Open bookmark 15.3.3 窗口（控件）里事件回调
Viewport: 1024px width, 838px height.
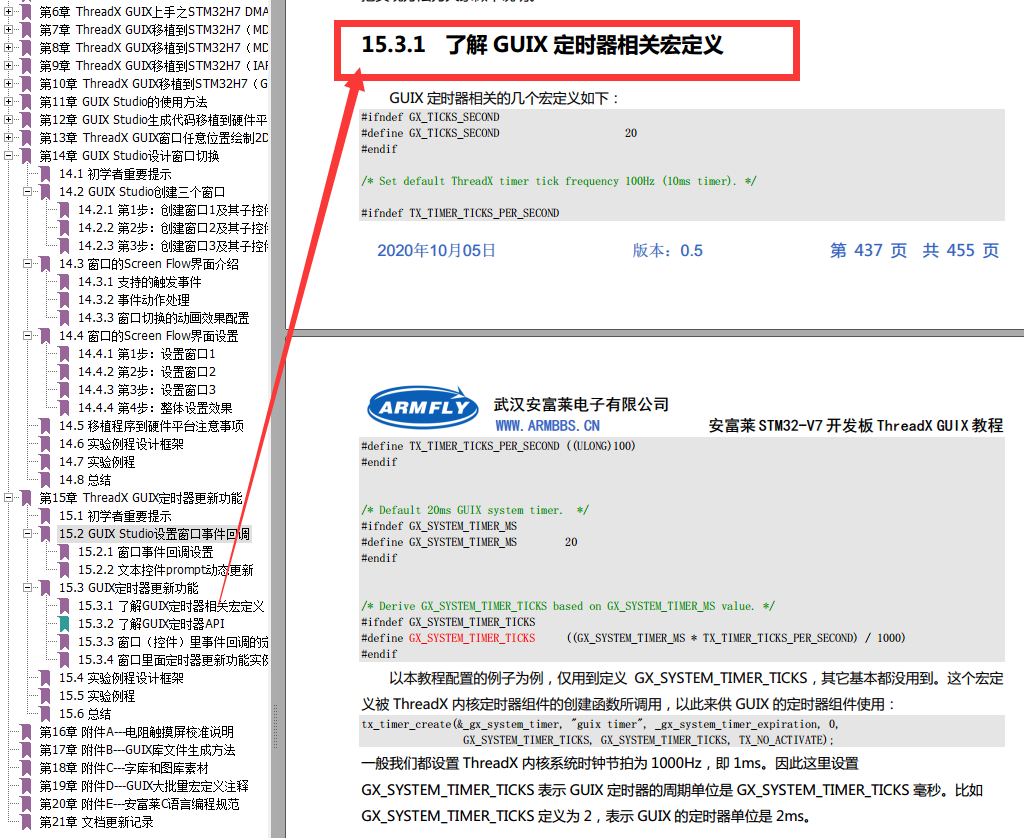173,642
